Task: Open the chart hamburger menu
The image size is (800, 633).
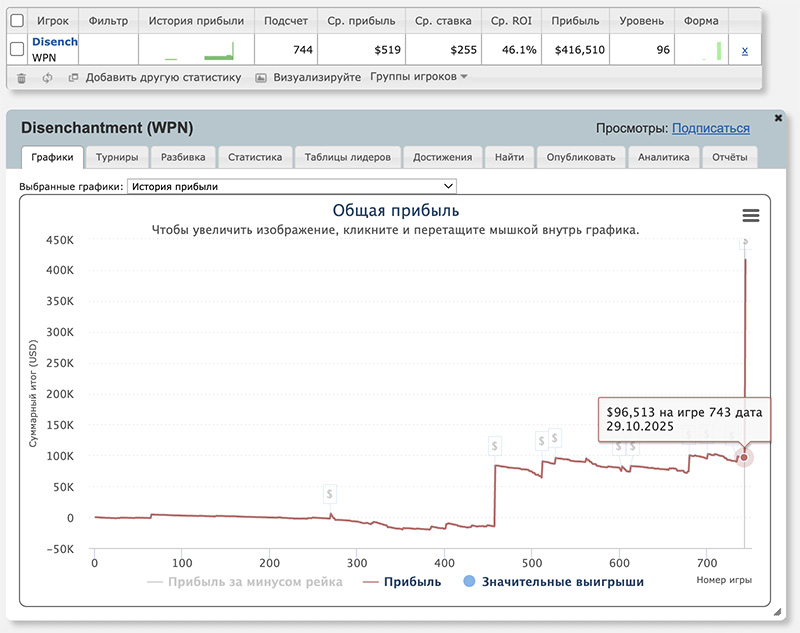Action: tap(751, 215)
